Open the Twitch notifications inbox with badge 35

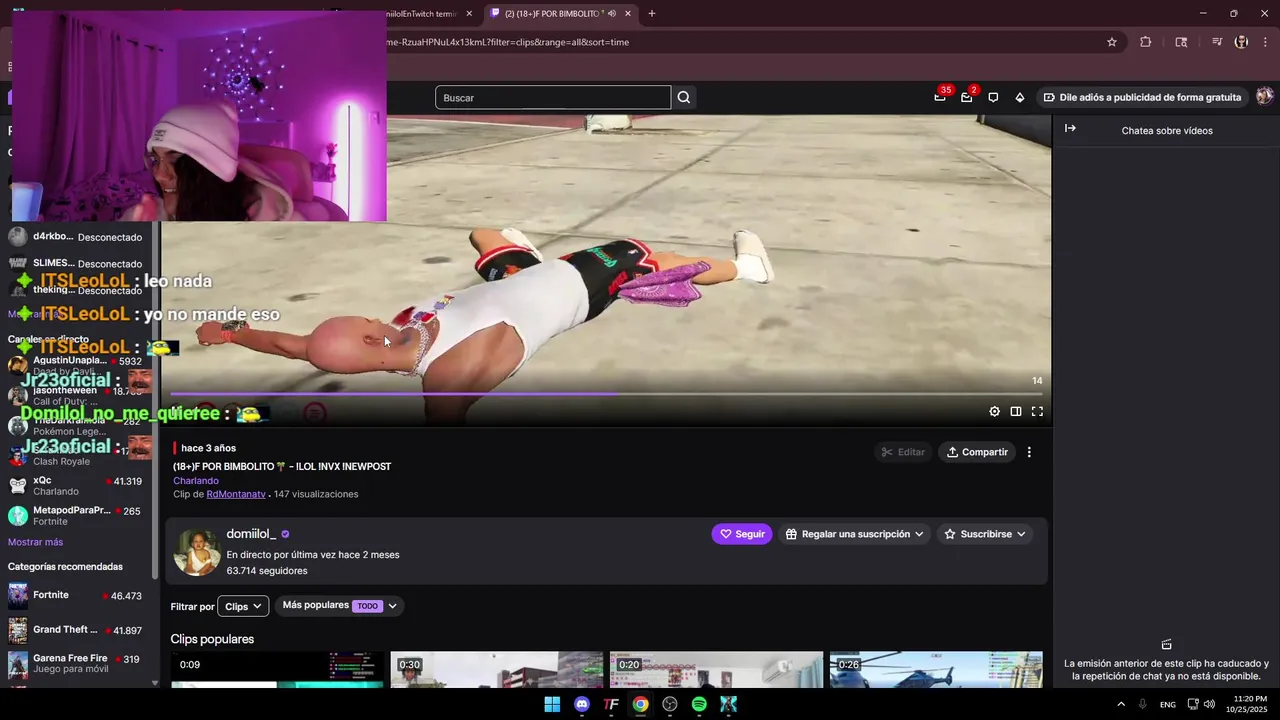coord(940,97)
